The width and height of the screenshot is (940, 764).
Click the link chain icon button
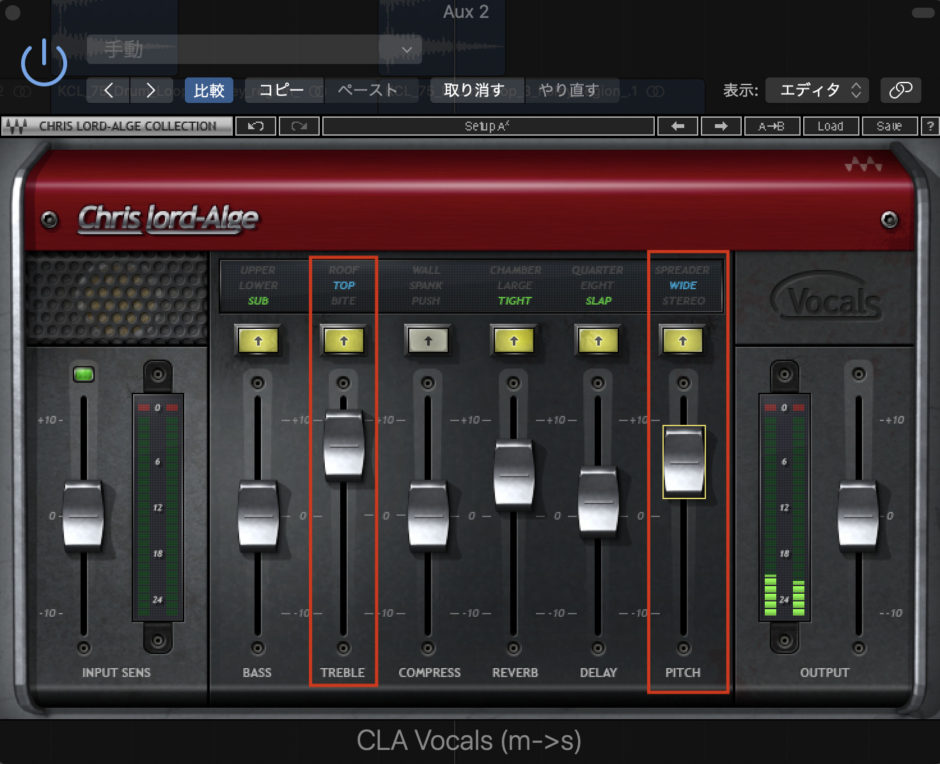coord(900,90)
